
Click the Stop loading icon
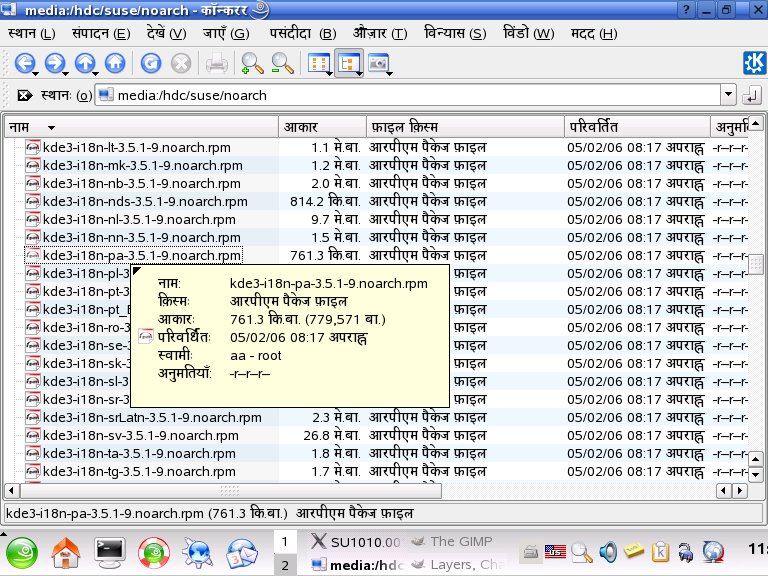(181, 63)
